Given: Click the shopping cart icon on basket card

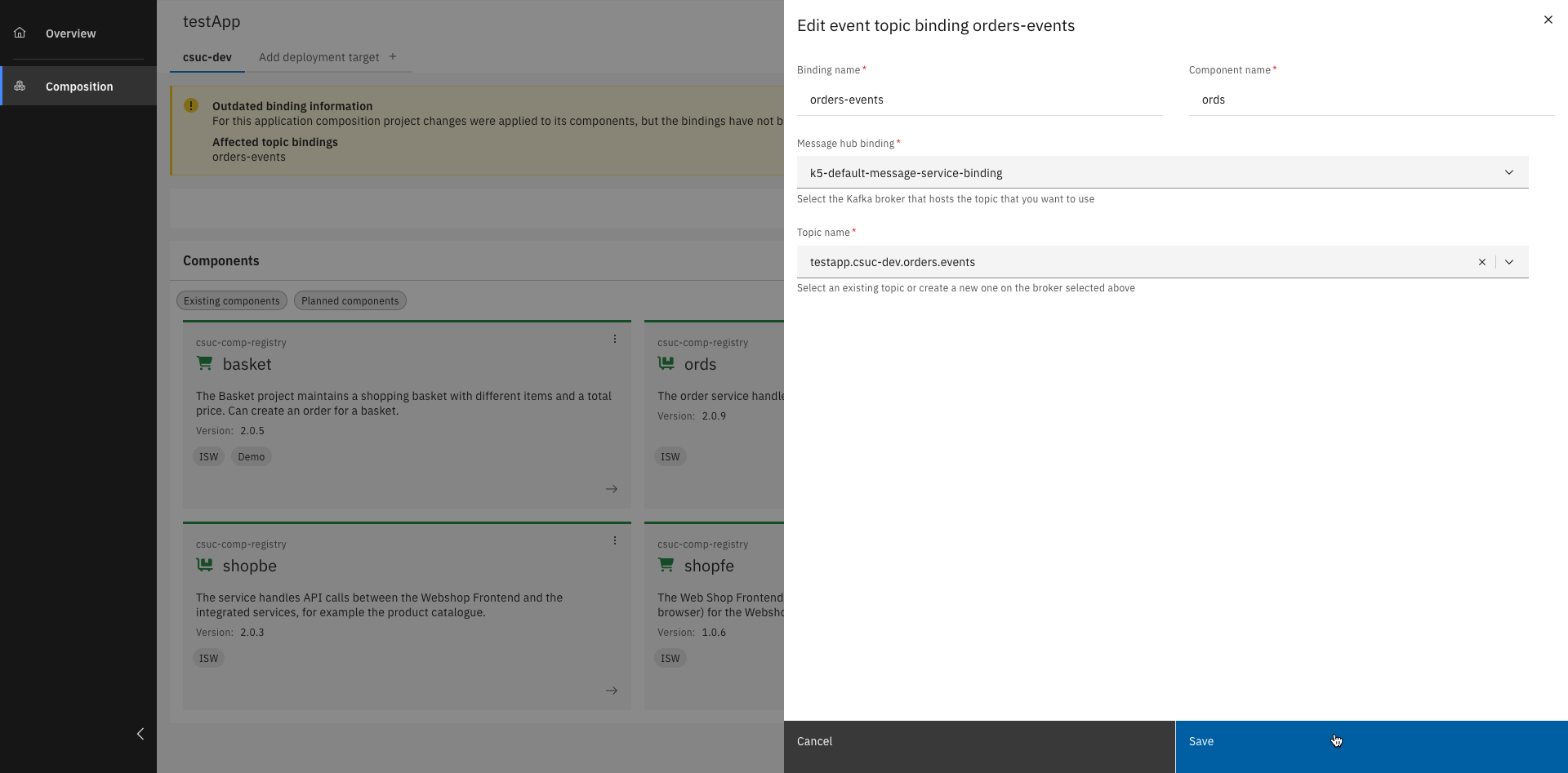Looking at the screenshot, I should tap(204, 362).
